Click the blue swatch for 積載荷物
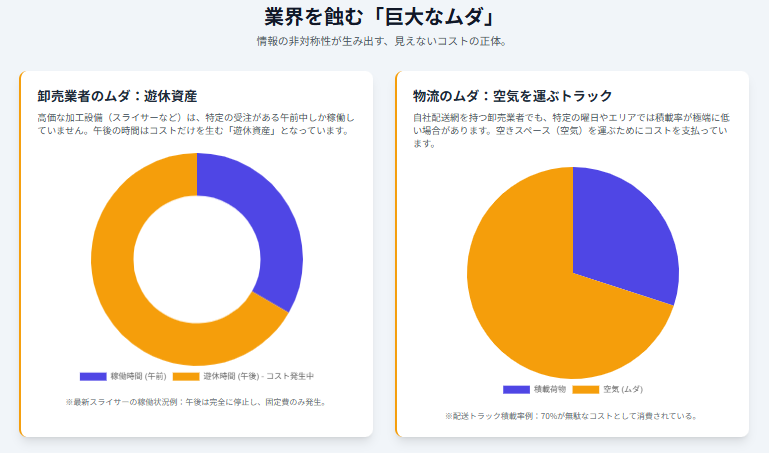Viewport: 769px width, 453px height. click(516, 389)
